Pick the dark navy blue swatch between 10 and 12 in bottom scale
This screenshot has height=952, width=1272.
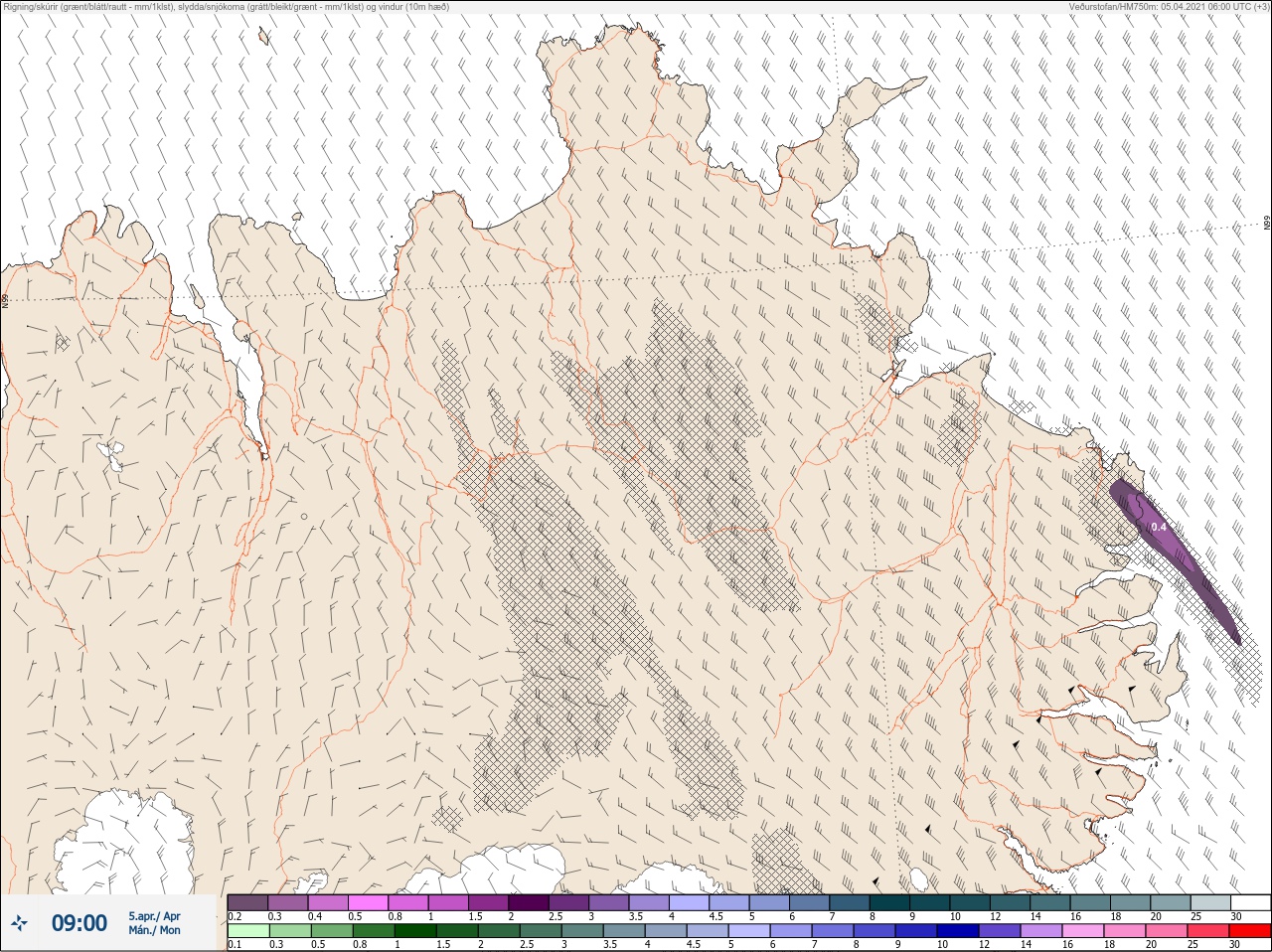[x=959, y=931]
